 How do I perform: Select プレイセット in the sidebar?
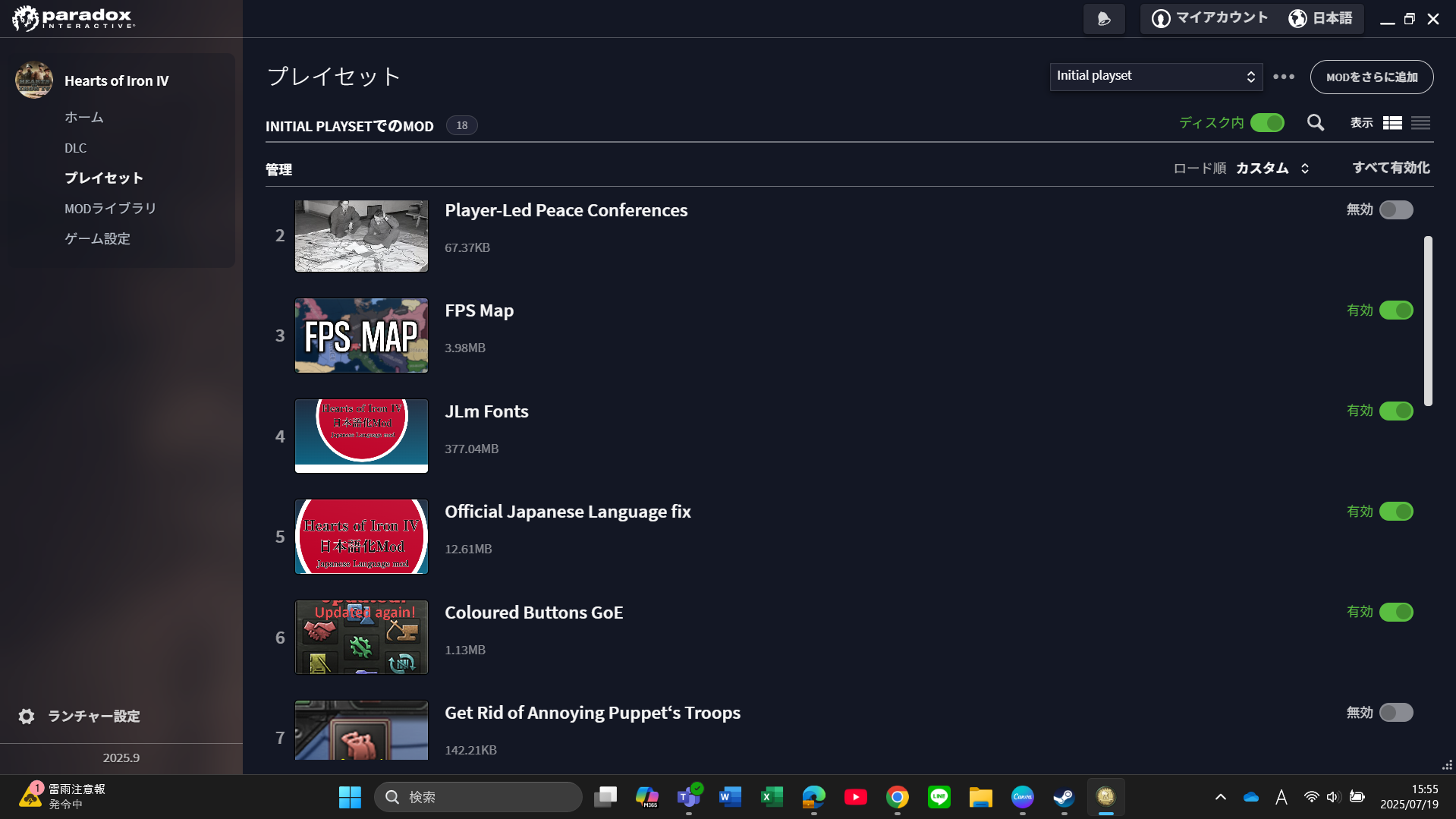point(104,178)
